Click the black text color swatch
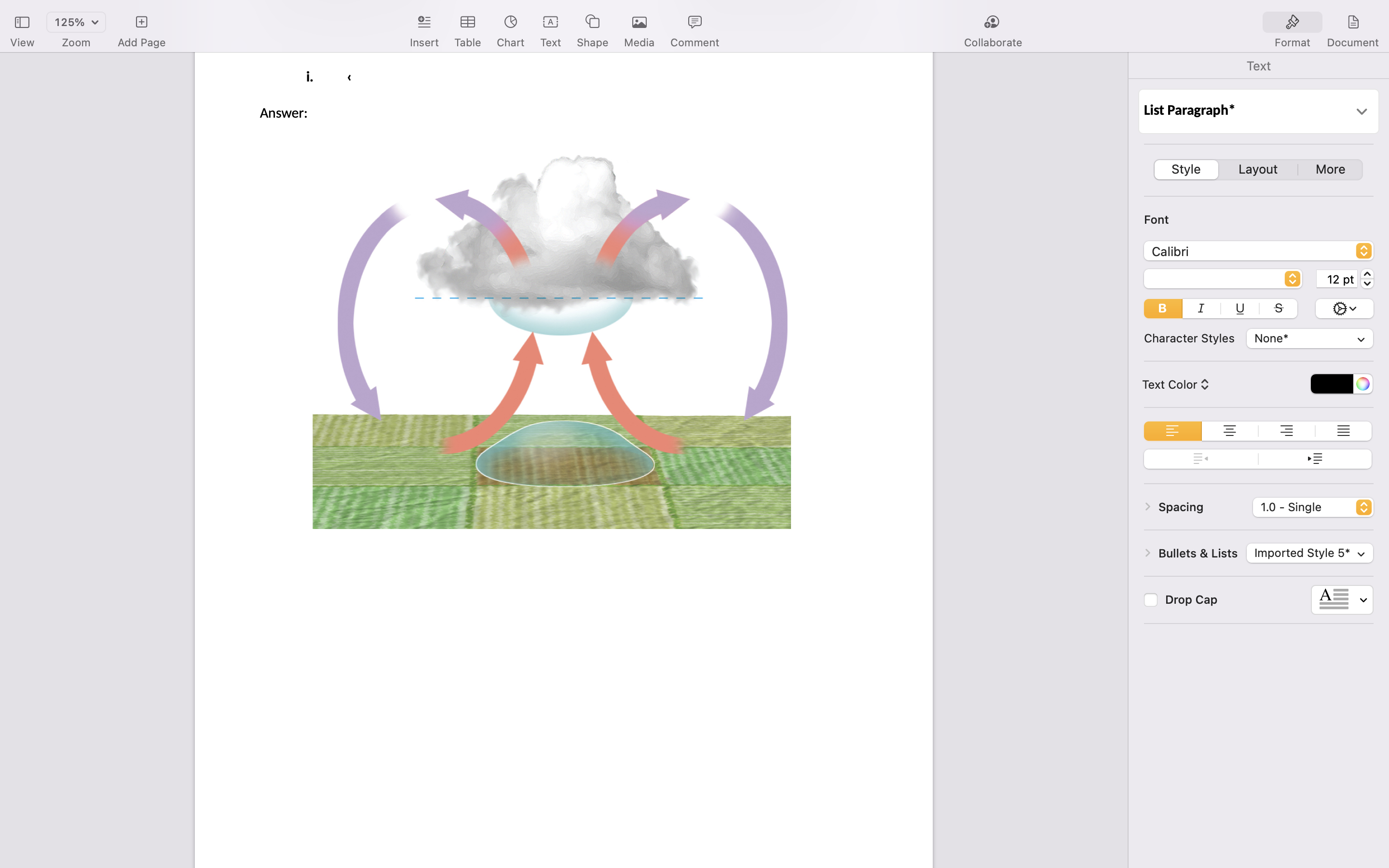This screenshot has width=1389, height=868. (1332, 384)
